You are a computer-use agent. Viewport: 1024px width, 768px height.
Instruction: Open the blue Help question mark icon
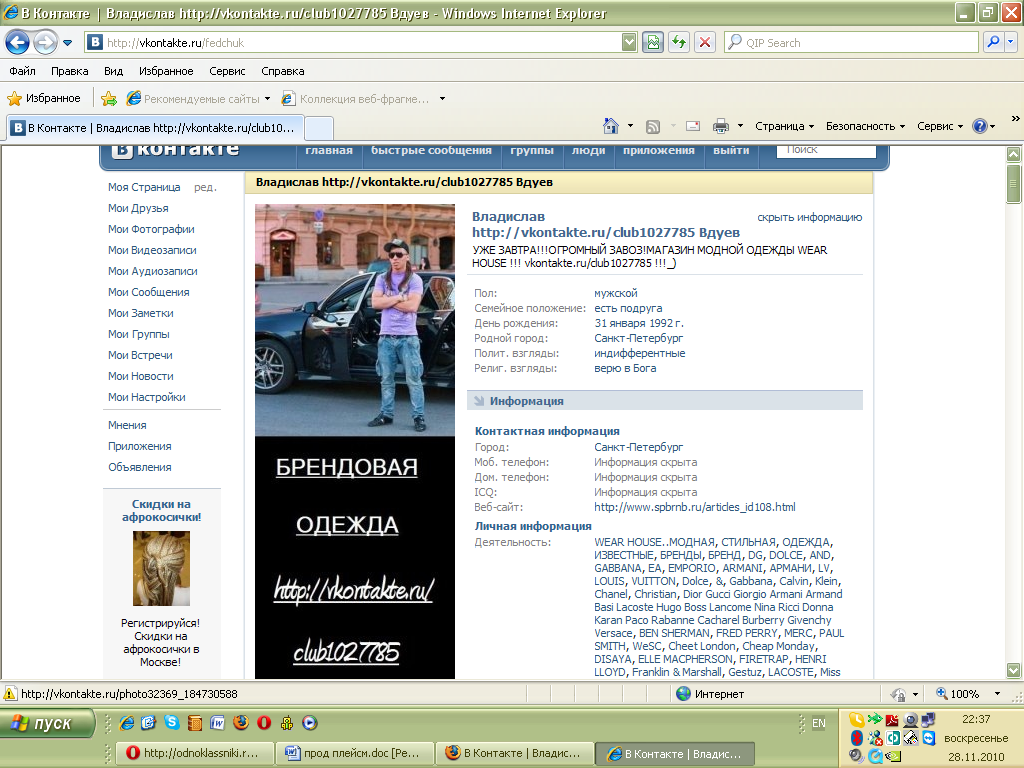tap(980, 126)
